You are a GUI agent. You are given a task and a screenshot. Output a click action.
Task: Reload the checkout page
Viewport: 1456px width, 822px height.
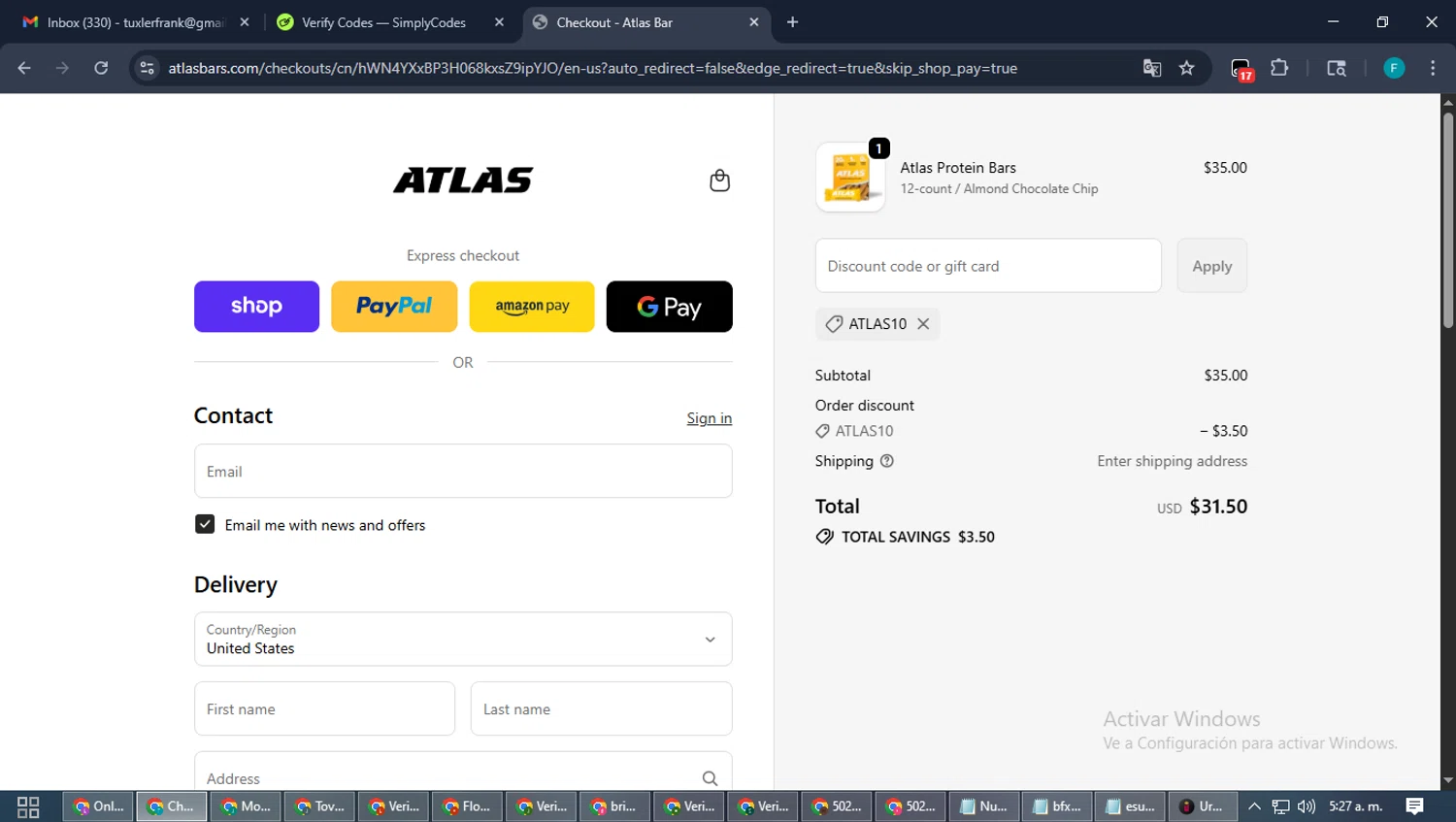click(x=101, y=68)
